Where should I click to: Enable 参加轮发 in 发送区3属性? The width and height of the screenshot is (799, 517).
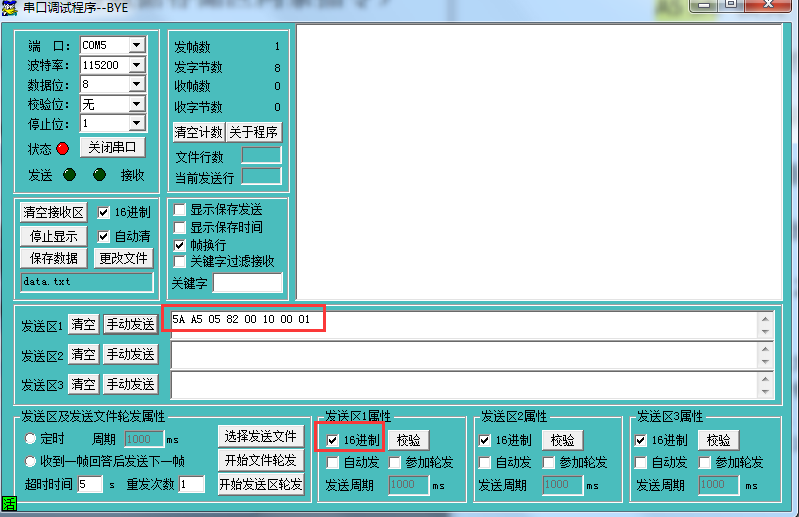705,462
